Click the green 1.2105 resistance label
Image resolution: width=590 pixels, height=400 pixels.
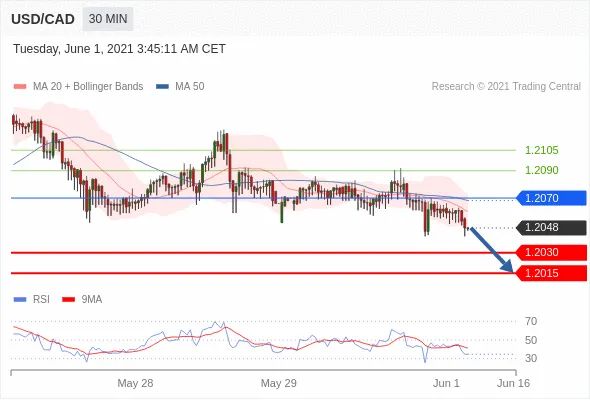[x=541, y=151]
